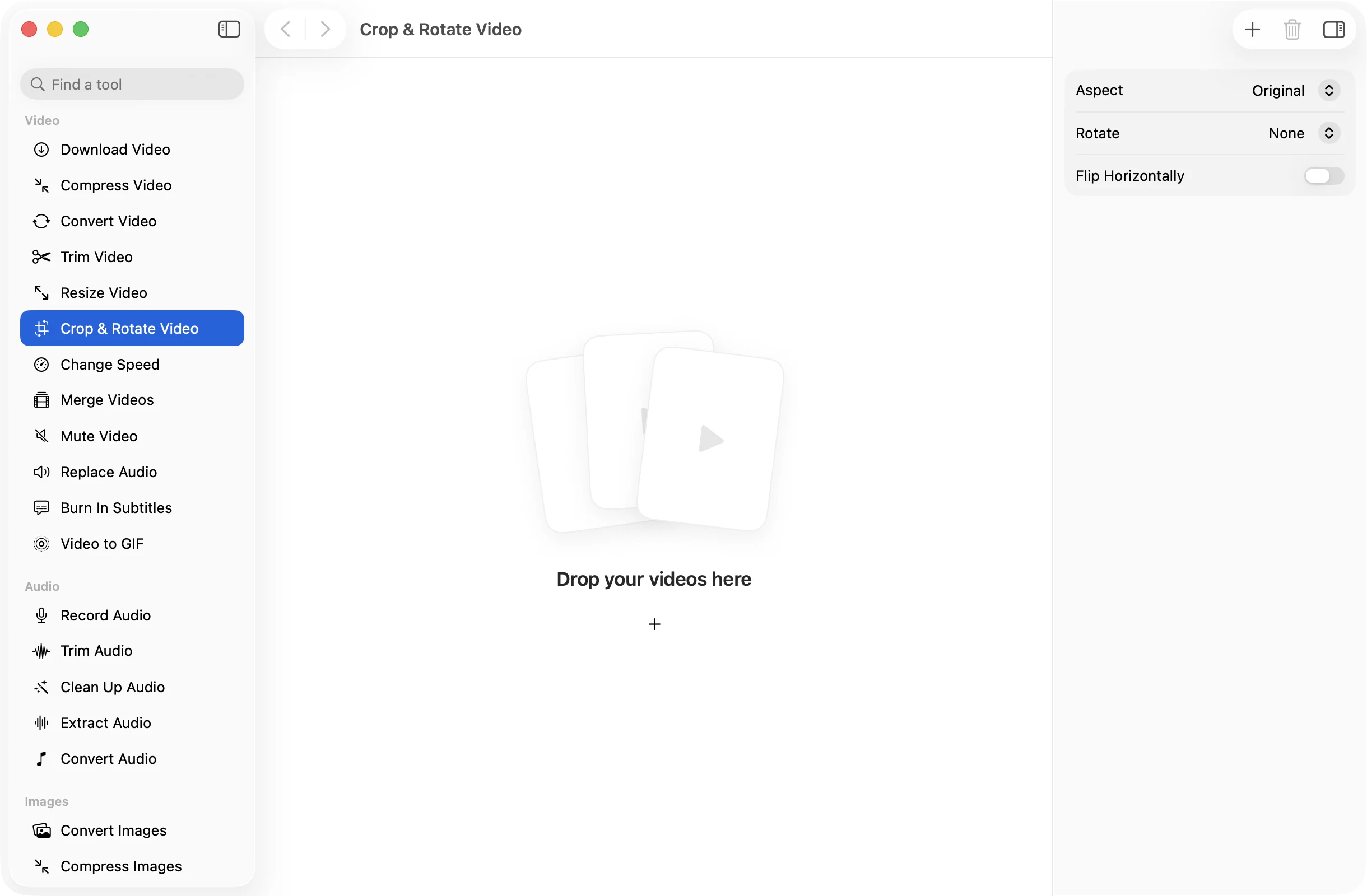The image size is (1367, 896).
Task: Click the Trim Audio waveform icon
Action: point(41,651)
